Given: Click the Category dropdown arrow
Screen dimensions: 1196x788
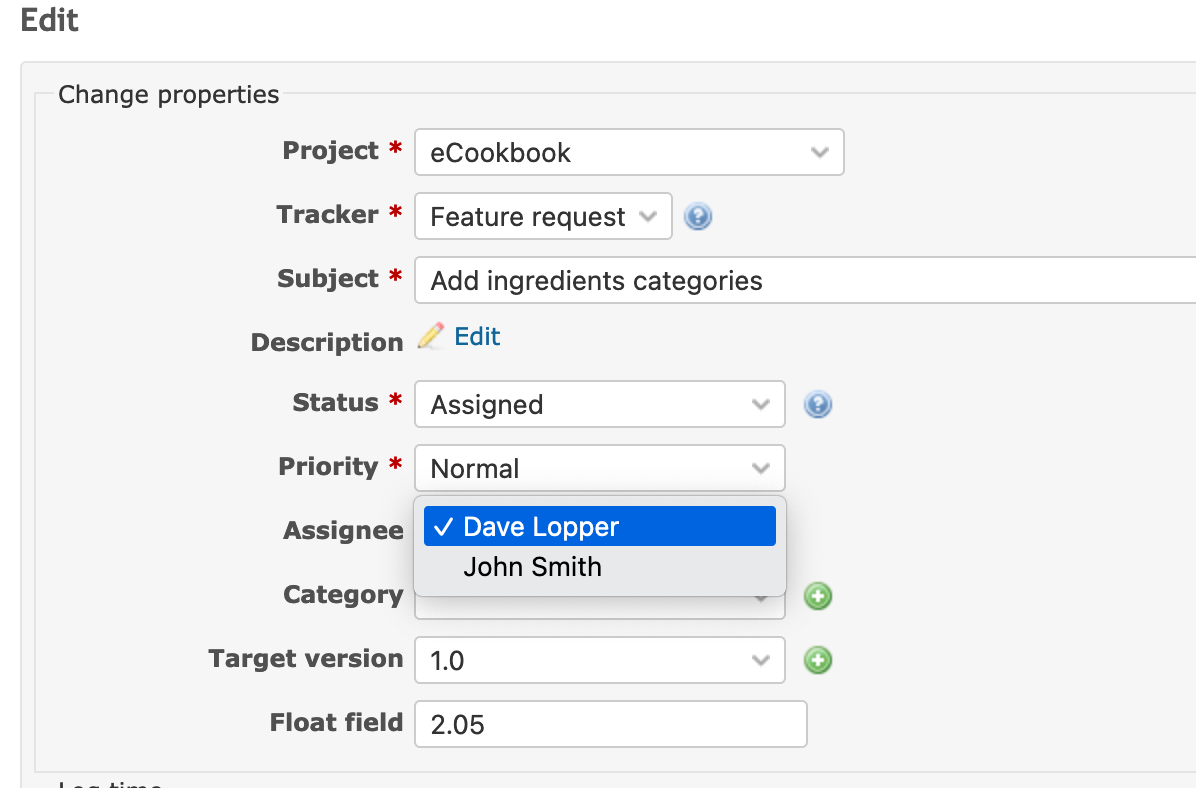Looking at the screenshot, I should [760, 601].
